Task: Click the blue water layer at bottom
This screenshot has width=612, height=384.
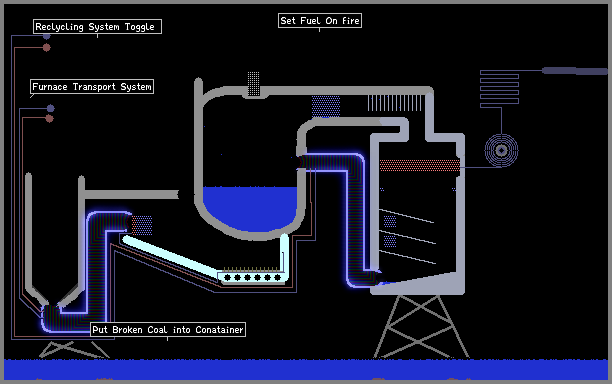Action: tap(306, 369)
